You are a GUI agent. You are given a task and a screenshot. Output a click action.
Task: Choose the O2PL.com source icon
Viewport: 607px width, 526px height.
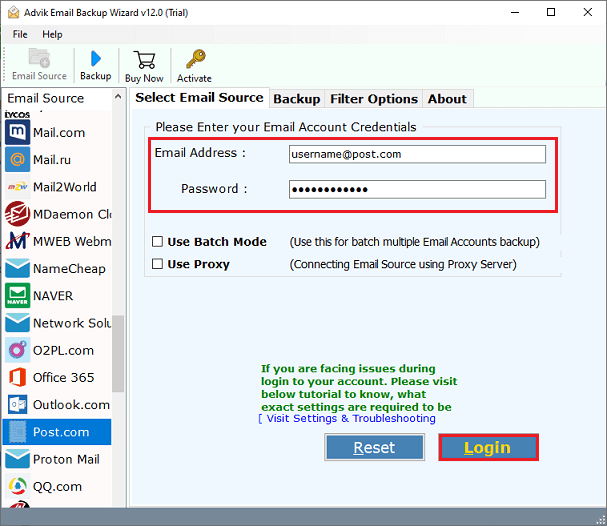17,350
